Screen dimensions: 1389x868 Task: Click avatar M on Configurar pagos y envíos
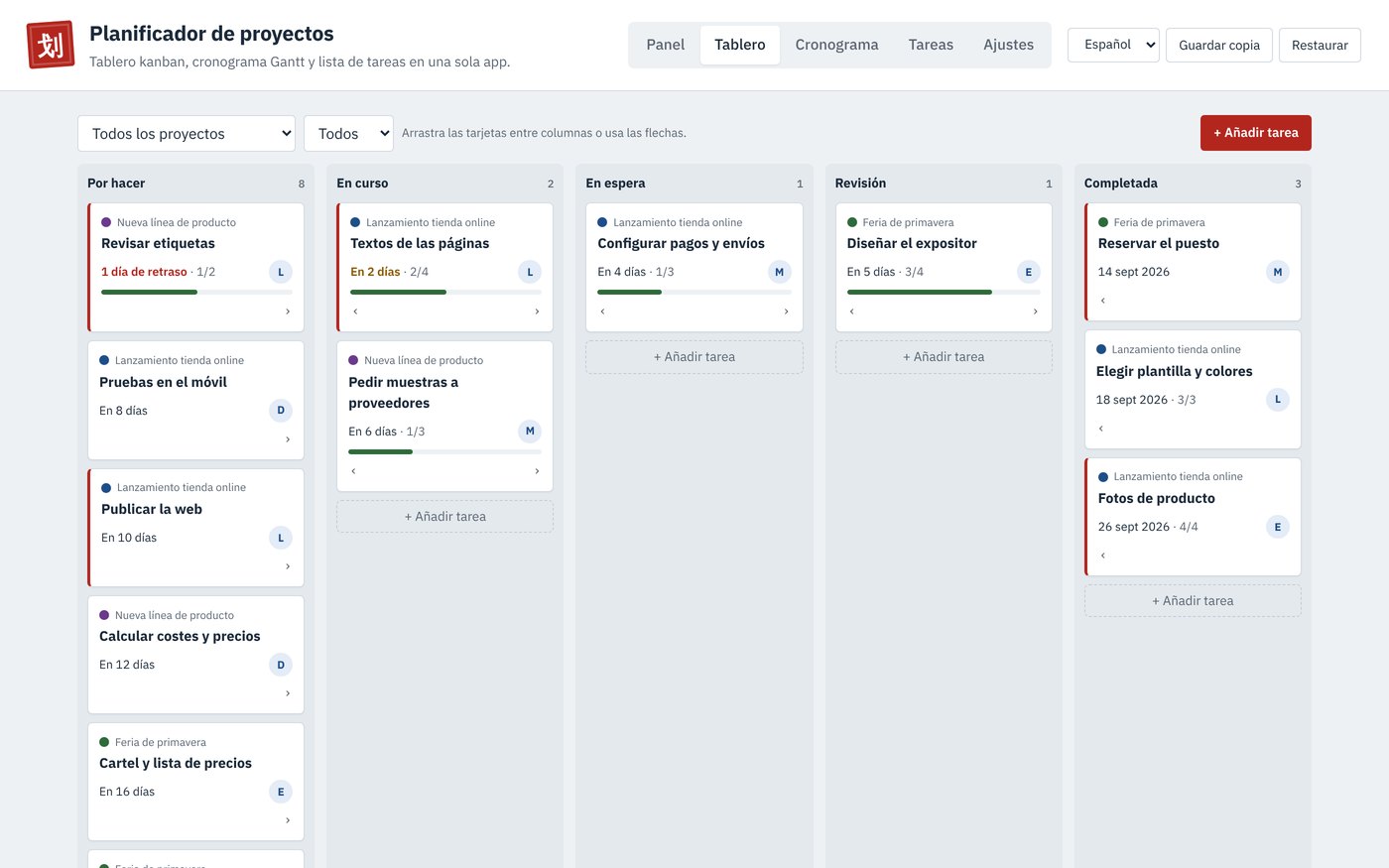click(x=779, y=272)
